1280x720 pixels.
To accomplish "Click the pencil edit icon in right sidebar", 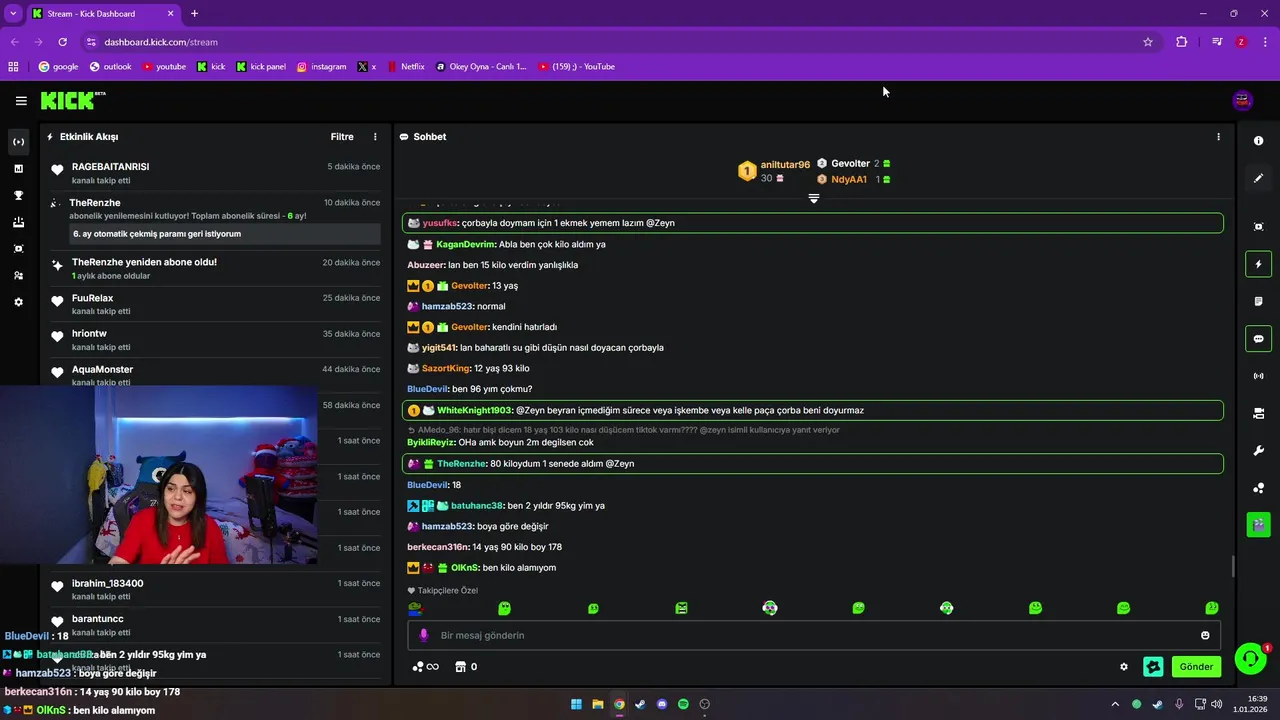I will (1258, 178).
